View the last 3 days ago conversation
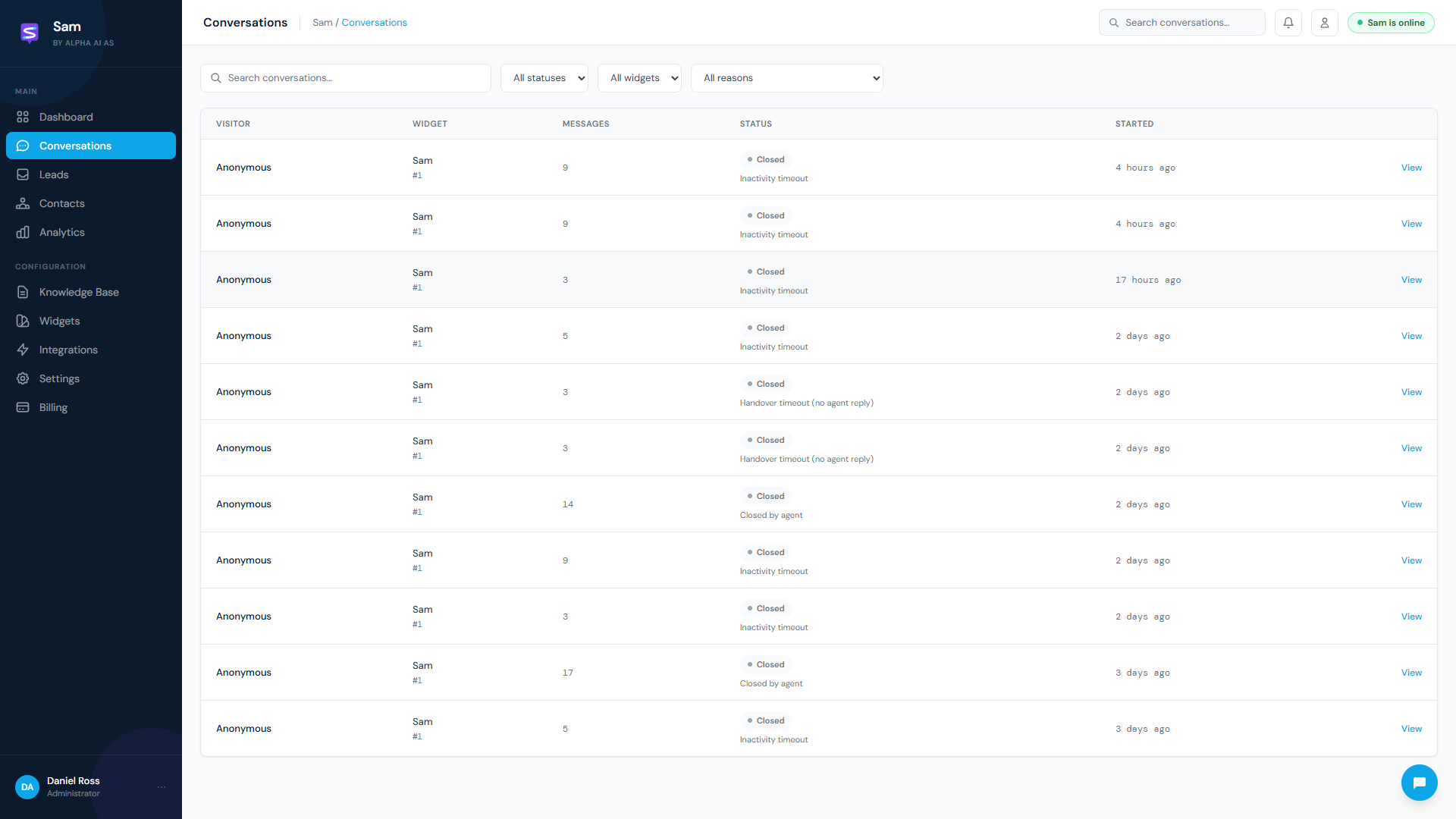 coord(1411,729)
